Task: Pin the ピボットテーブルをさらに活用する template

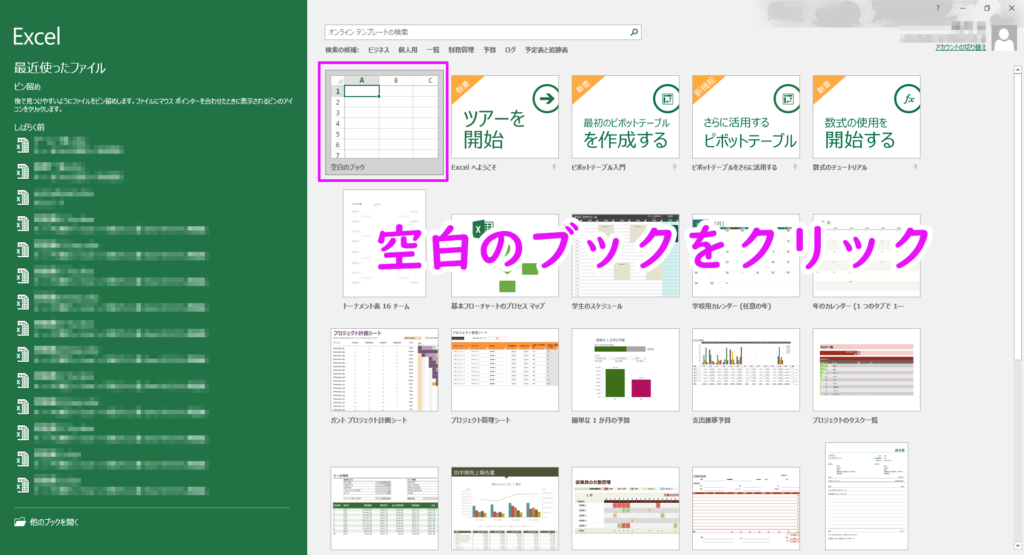Action: (x=795, y=167)
